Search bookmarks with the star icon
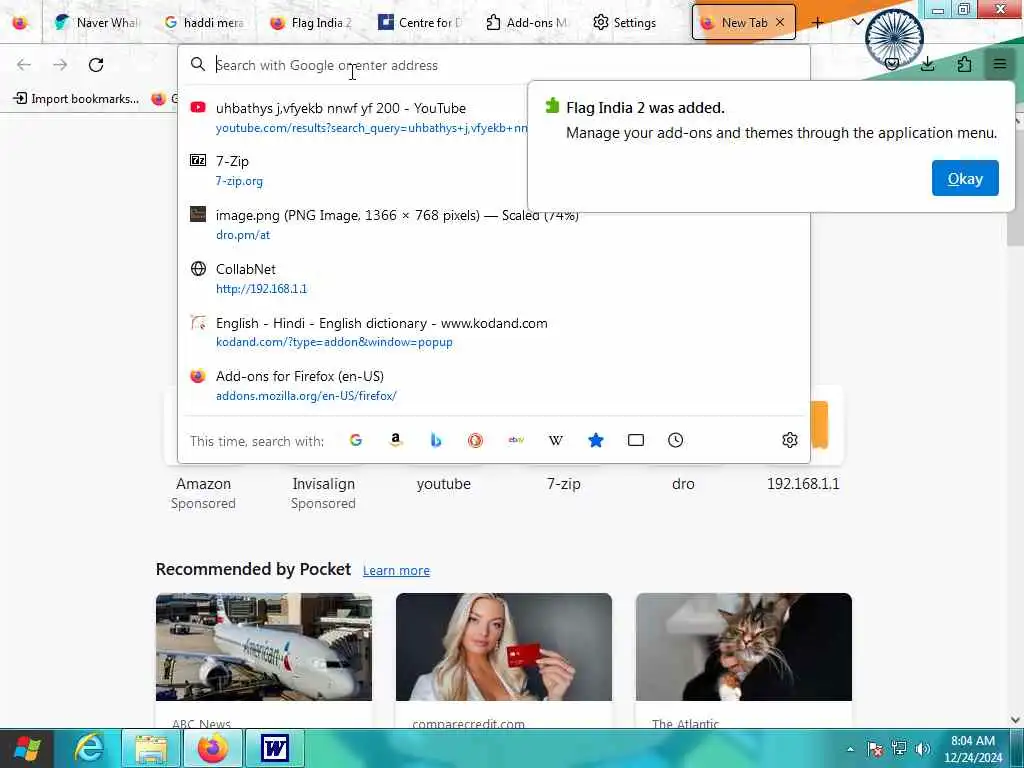This screenshot has height=768, width=1024. pyautogui.click(x=596, y=440)
